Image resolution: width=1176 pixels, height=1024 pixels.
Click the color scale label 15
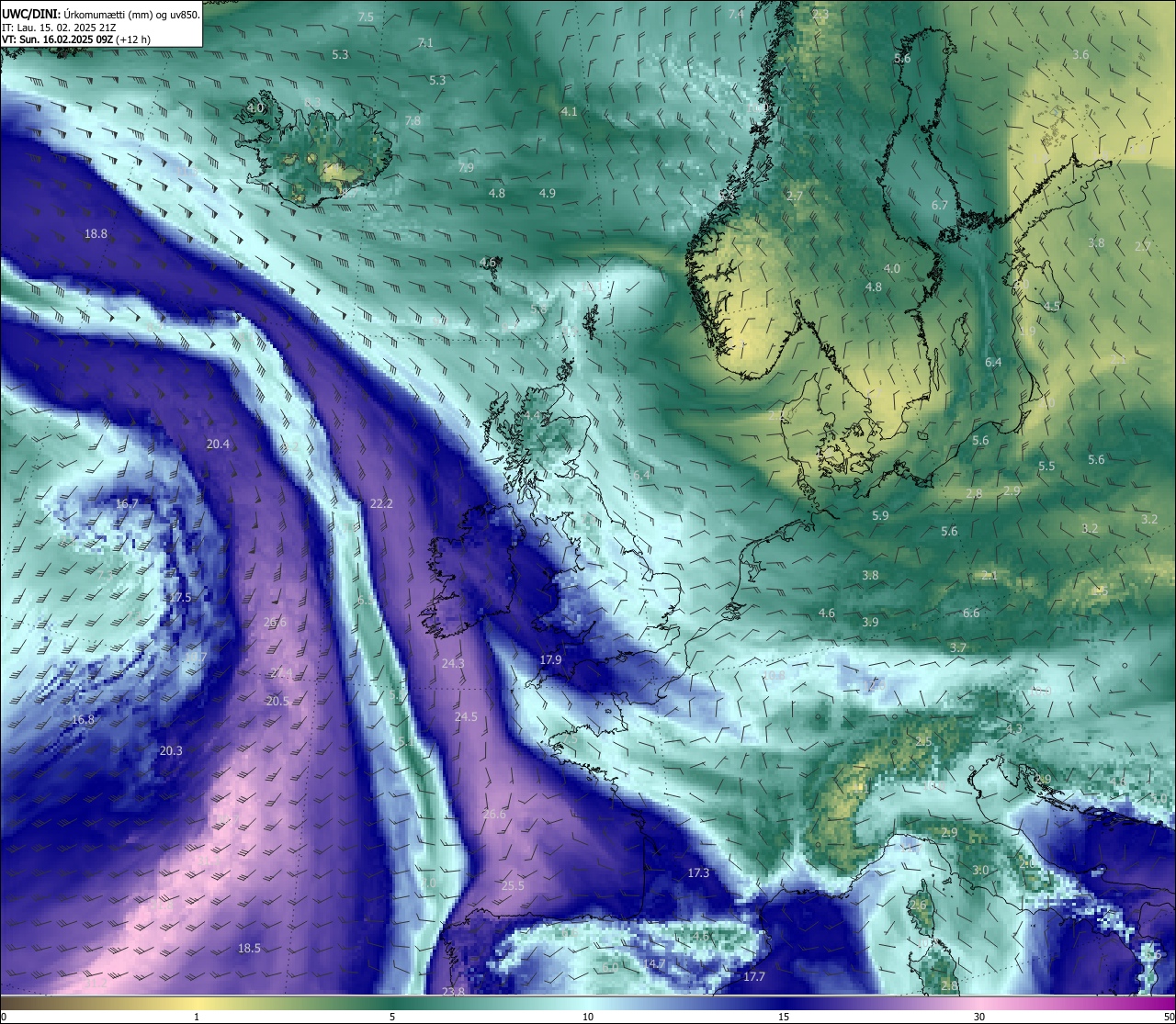point(784,1017)
